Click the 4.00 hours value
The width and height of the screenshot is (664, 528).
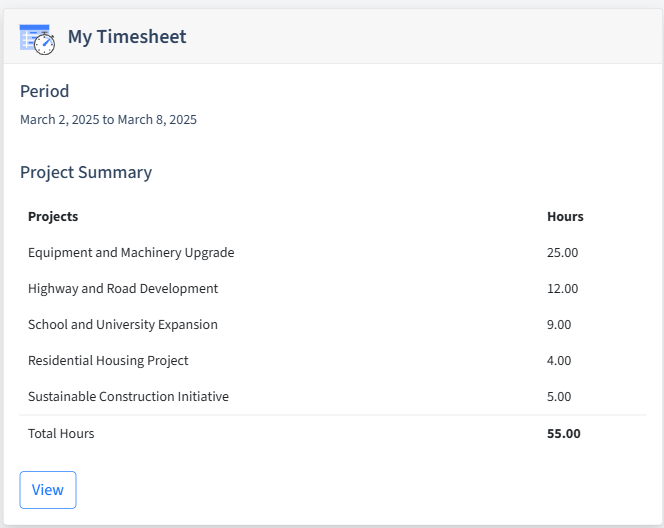coord(559,360)
